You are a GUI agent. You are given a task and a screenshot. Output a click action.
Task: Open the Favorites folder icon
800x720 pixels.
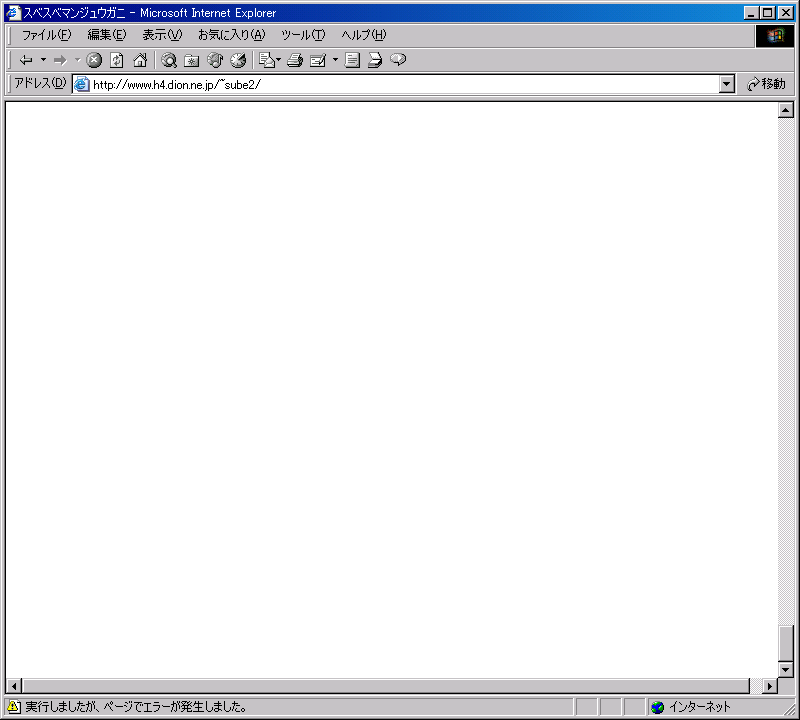[x=192, y=60]
